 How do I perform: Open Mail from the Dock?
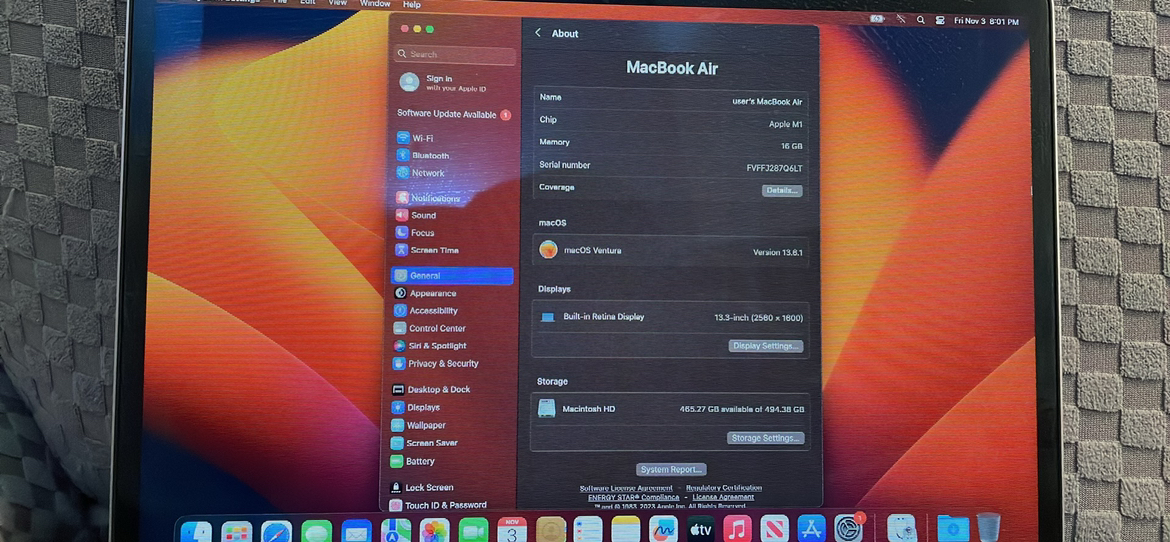click(356, 532)
